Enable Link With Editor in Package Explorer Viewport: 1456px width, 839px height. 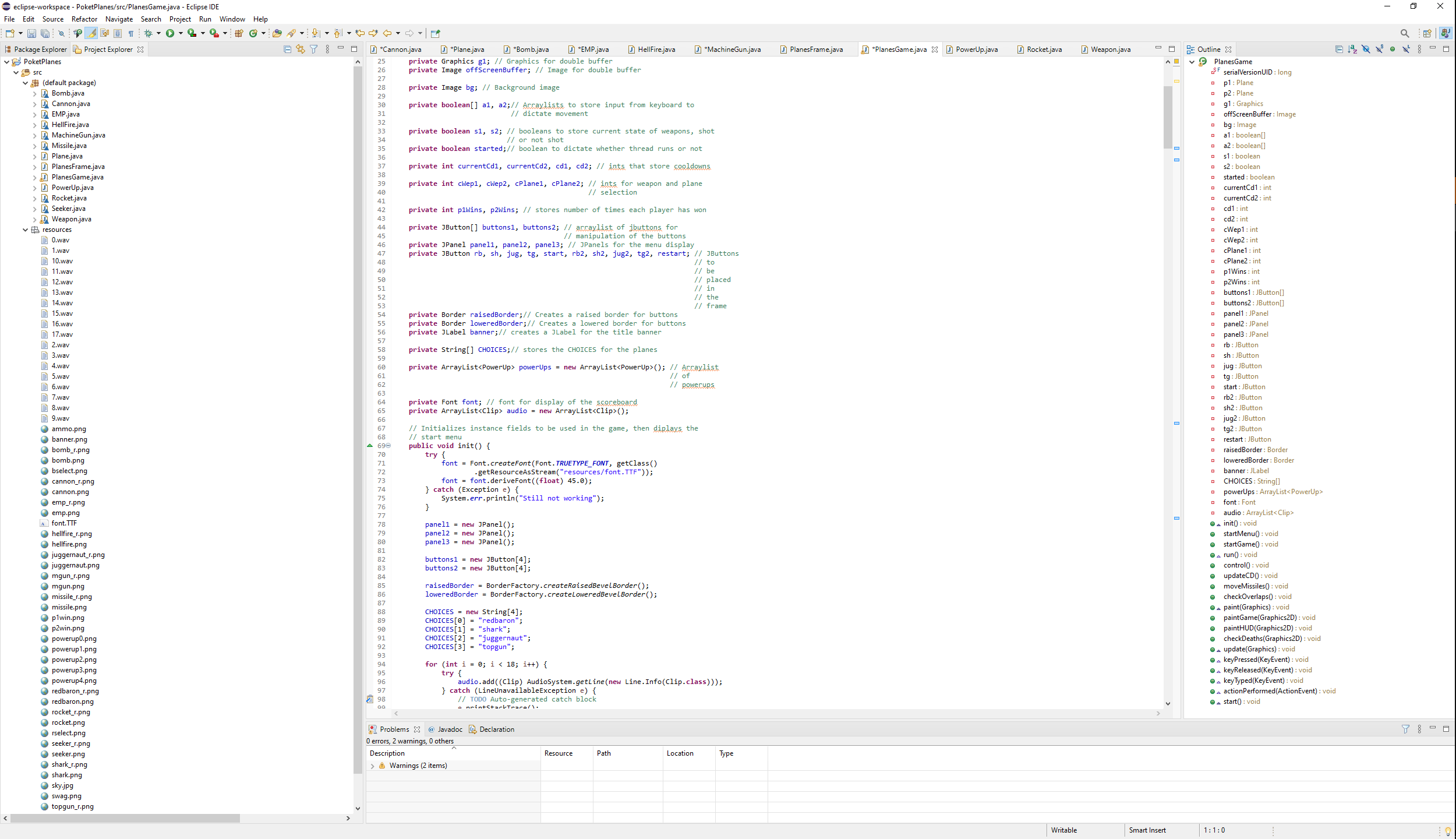point(301,50)
